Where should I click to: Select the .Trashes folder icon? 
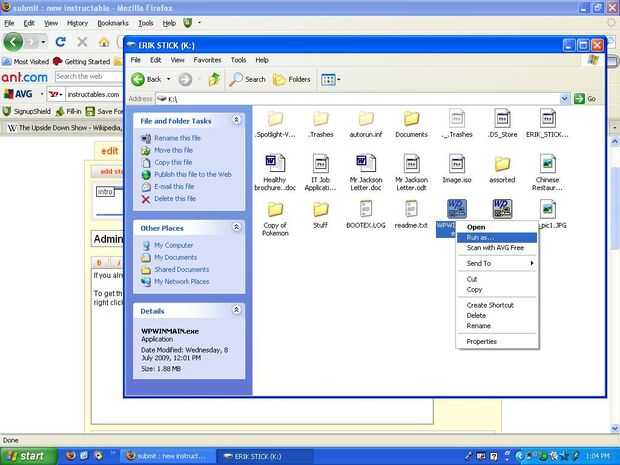coord(321,118)
